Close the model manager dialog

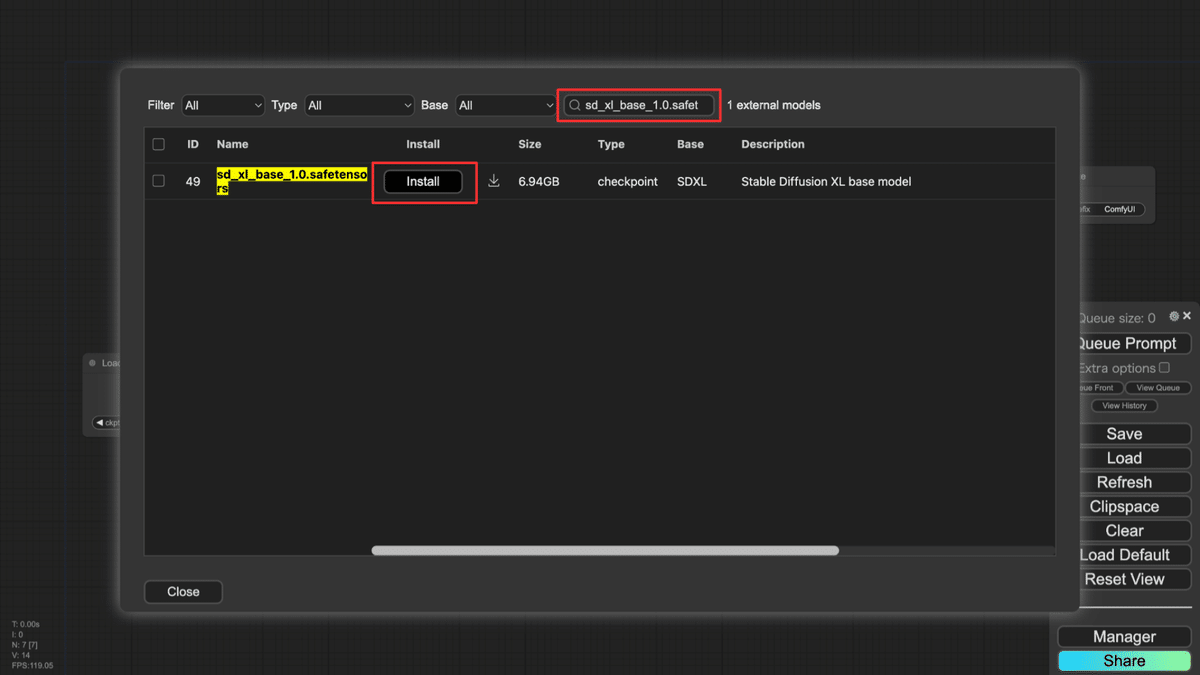click(183, 592)
